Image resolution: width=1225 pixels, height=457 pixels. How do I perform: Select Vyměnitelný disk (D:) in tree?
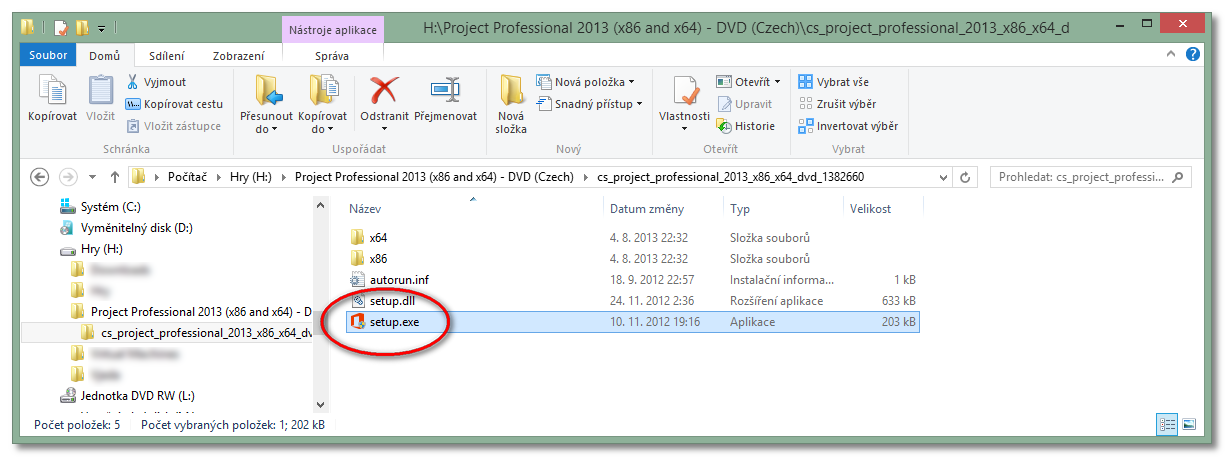click(125, 228)
